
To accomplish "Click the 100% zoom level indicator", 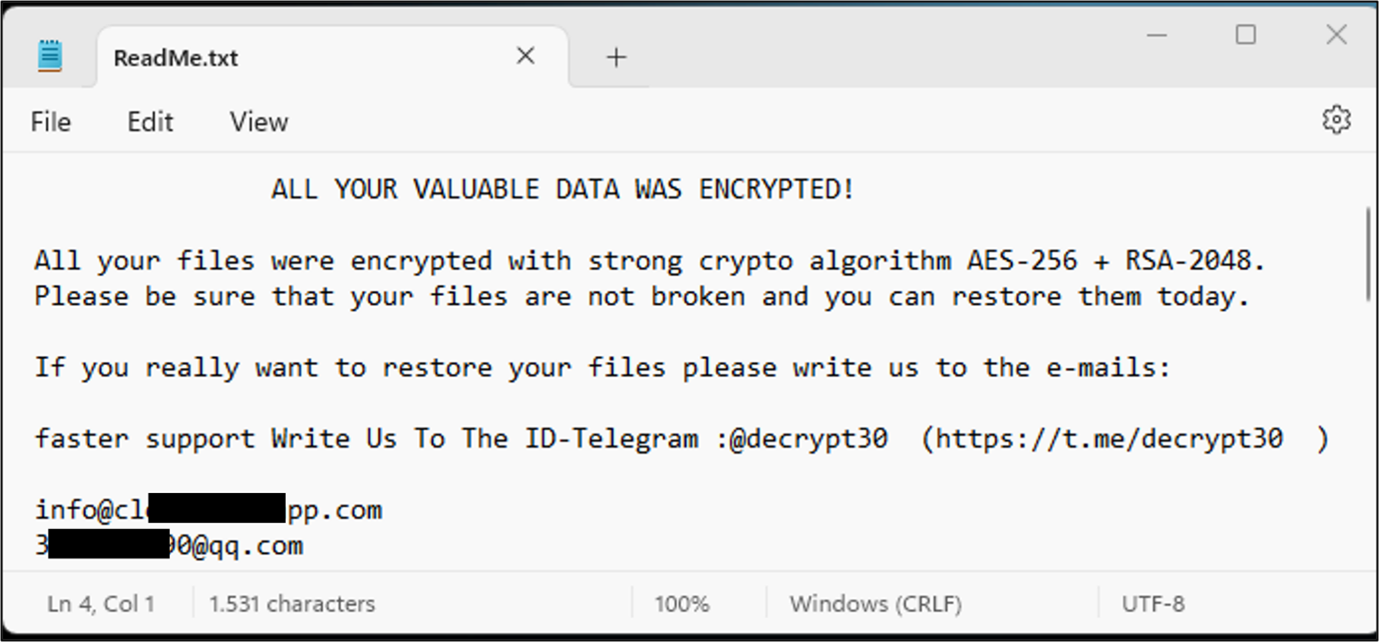I will coord(682,604).
